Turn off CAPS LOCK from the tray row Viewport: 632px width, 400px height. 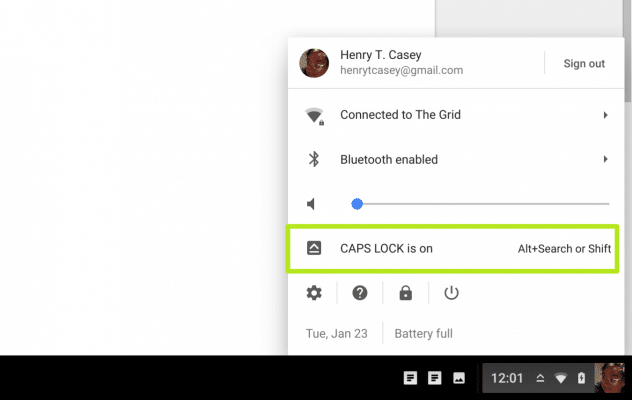[452, 248]
